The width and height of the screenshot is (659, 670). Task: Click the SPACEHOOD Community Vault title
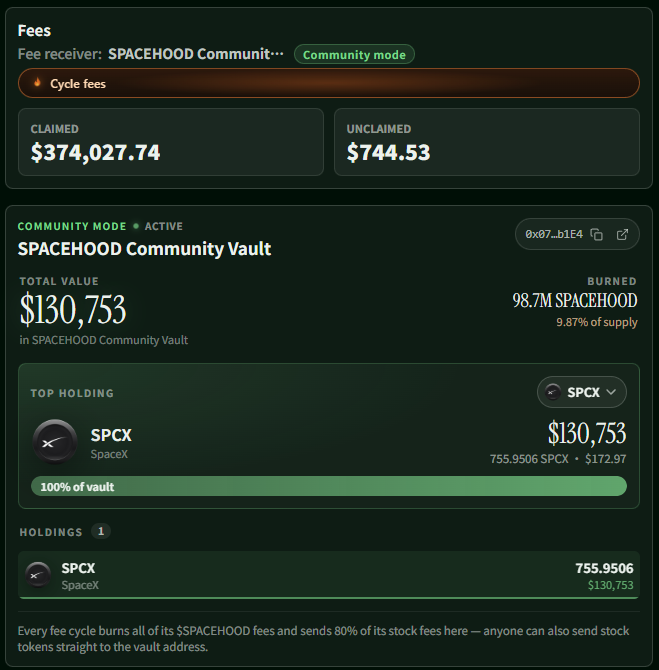pos(144,249)
